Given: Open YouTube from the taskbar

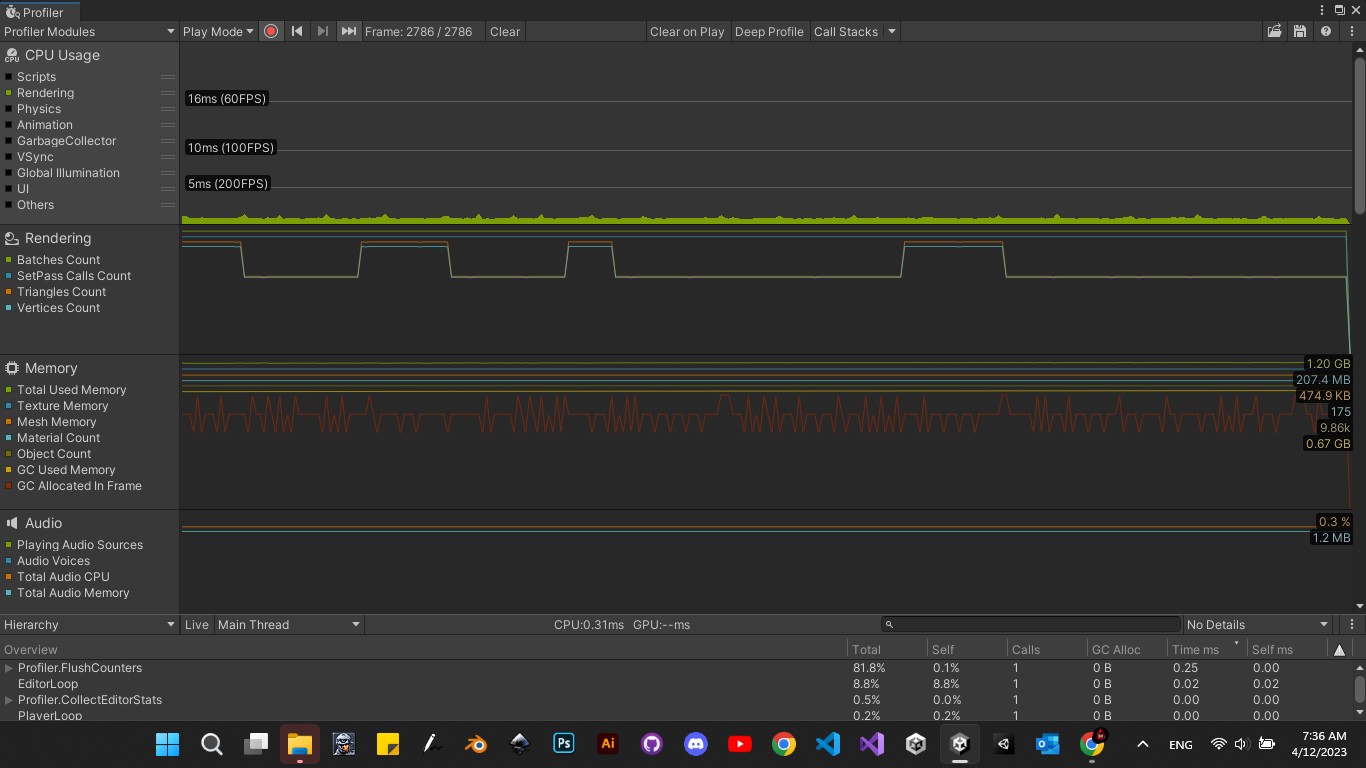Looking at the screenshot, I should point(740,744).
